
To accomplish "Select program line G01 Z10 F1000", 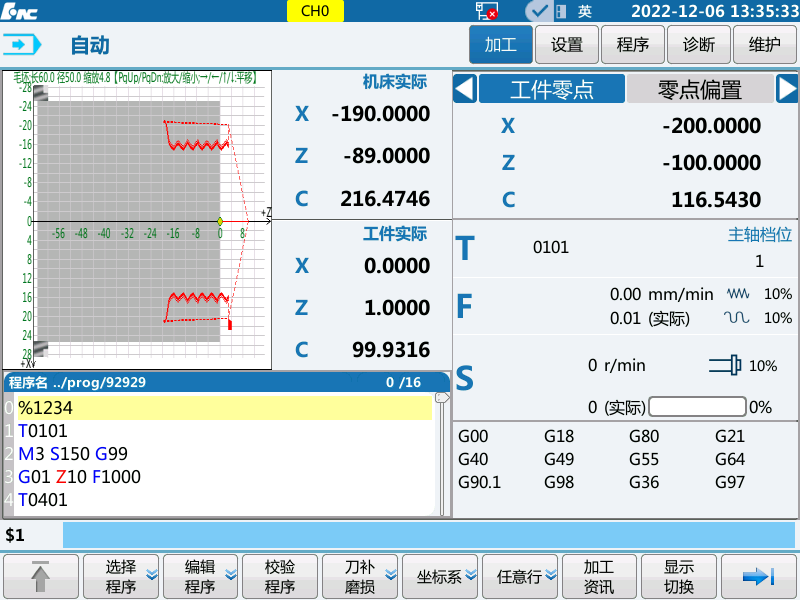I will (x=79, y=477).
